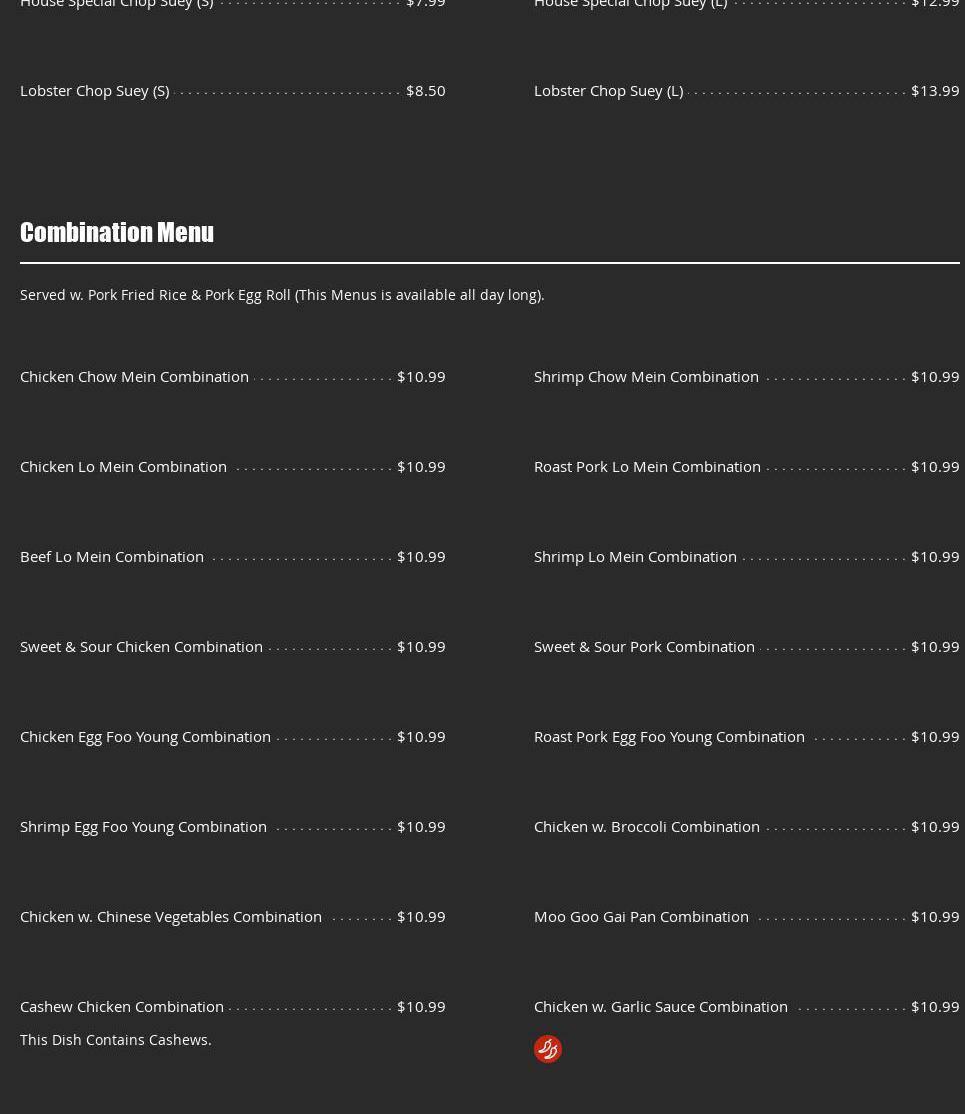This screenshot has width=965, height=1114.
Task: Open Shrimp Lo Mein Combination item
Action: click(x=635, y=556)
